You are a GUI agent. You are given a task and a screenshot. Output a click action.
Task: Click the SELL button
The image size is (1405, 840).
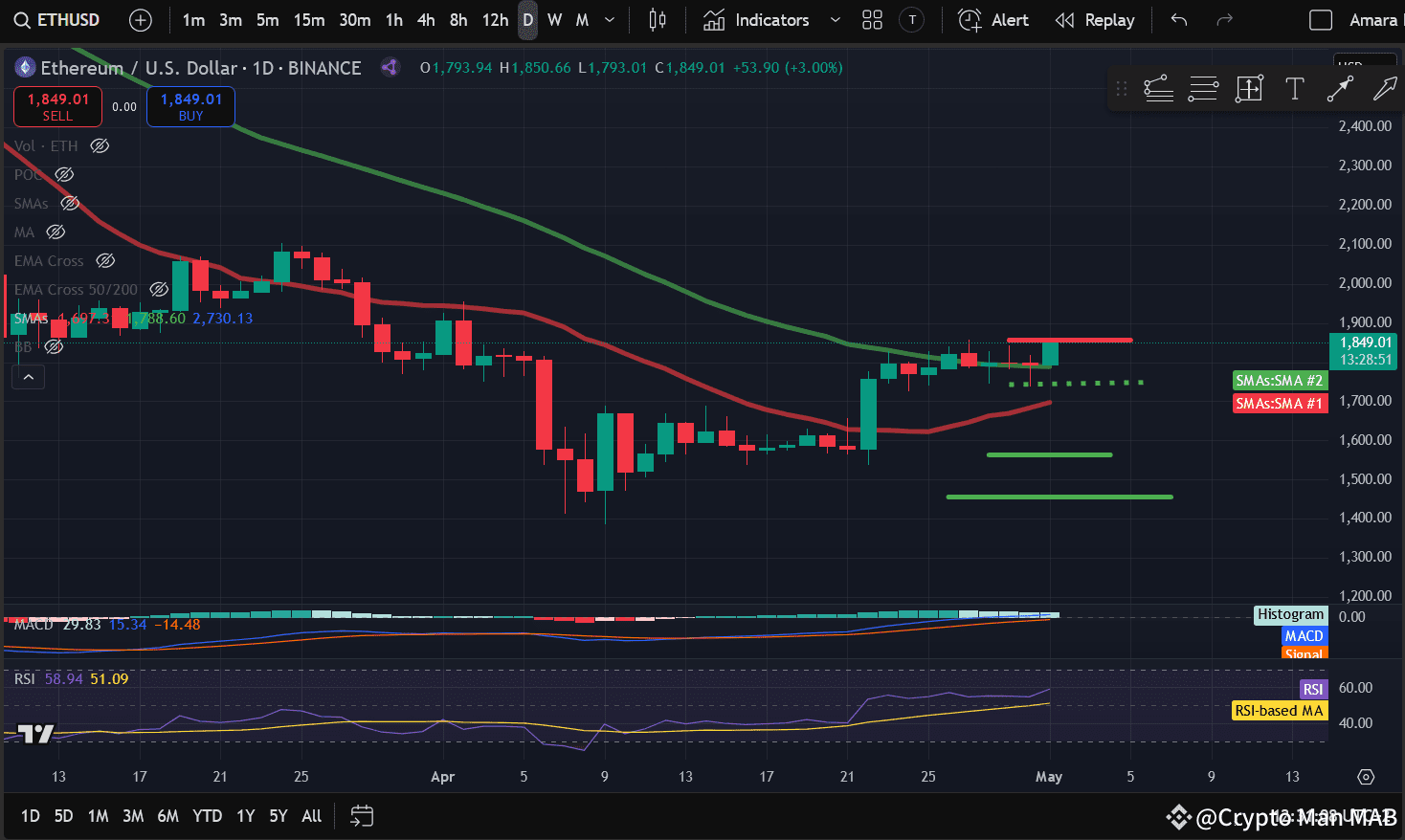pyautogui.click(x=57, y=106)
